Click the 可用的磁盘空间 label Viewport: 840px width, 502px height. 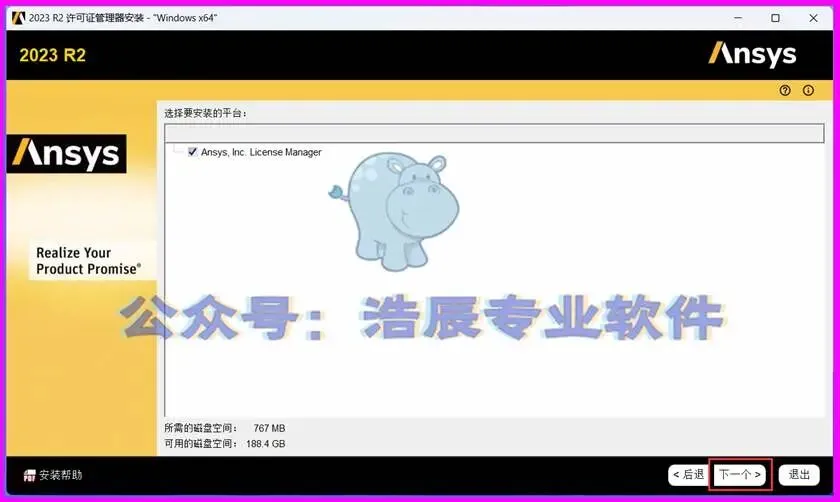200,444
